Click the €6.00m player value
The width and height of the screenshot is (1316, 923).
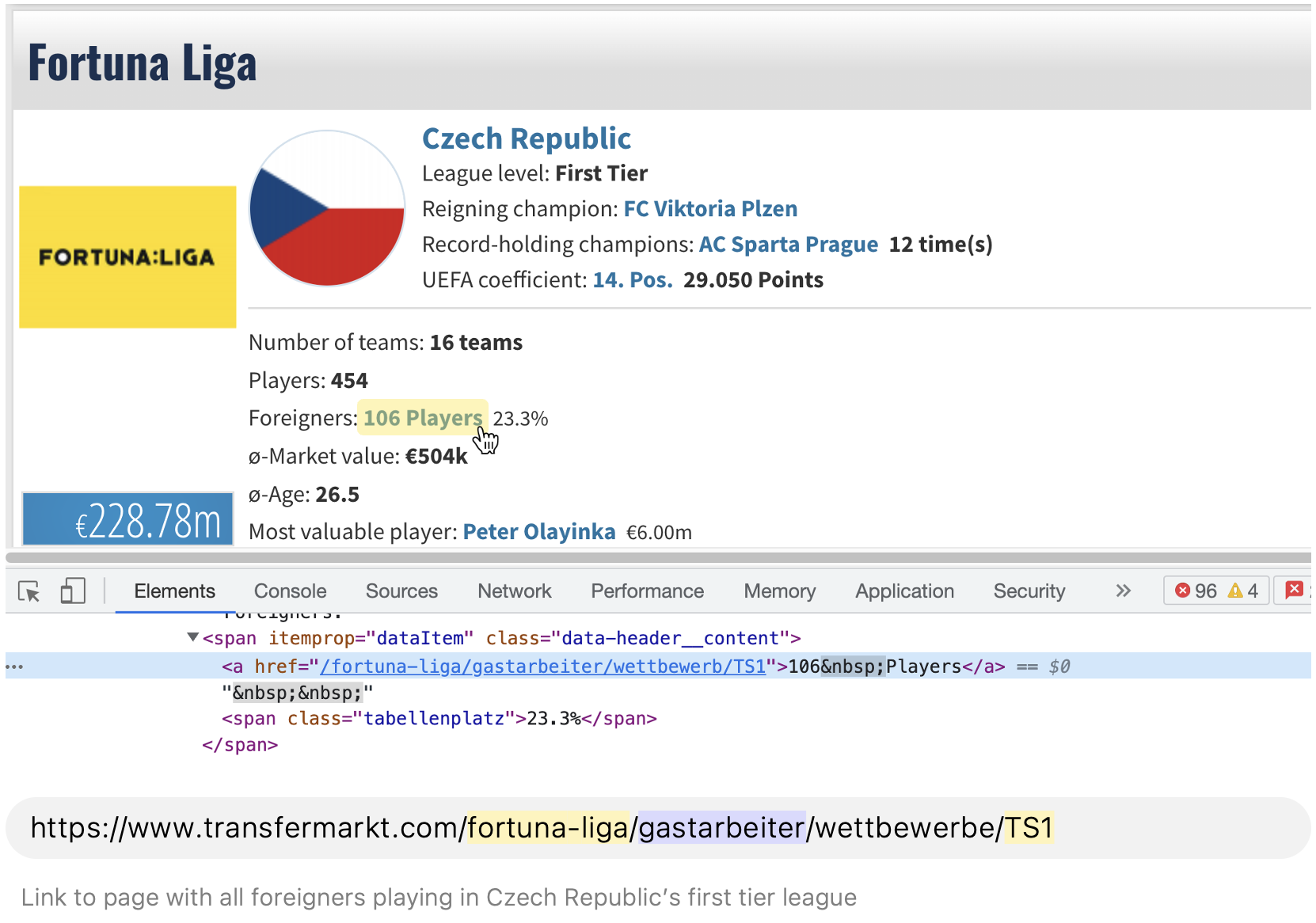pyautogui.click(x=659, y=533)
